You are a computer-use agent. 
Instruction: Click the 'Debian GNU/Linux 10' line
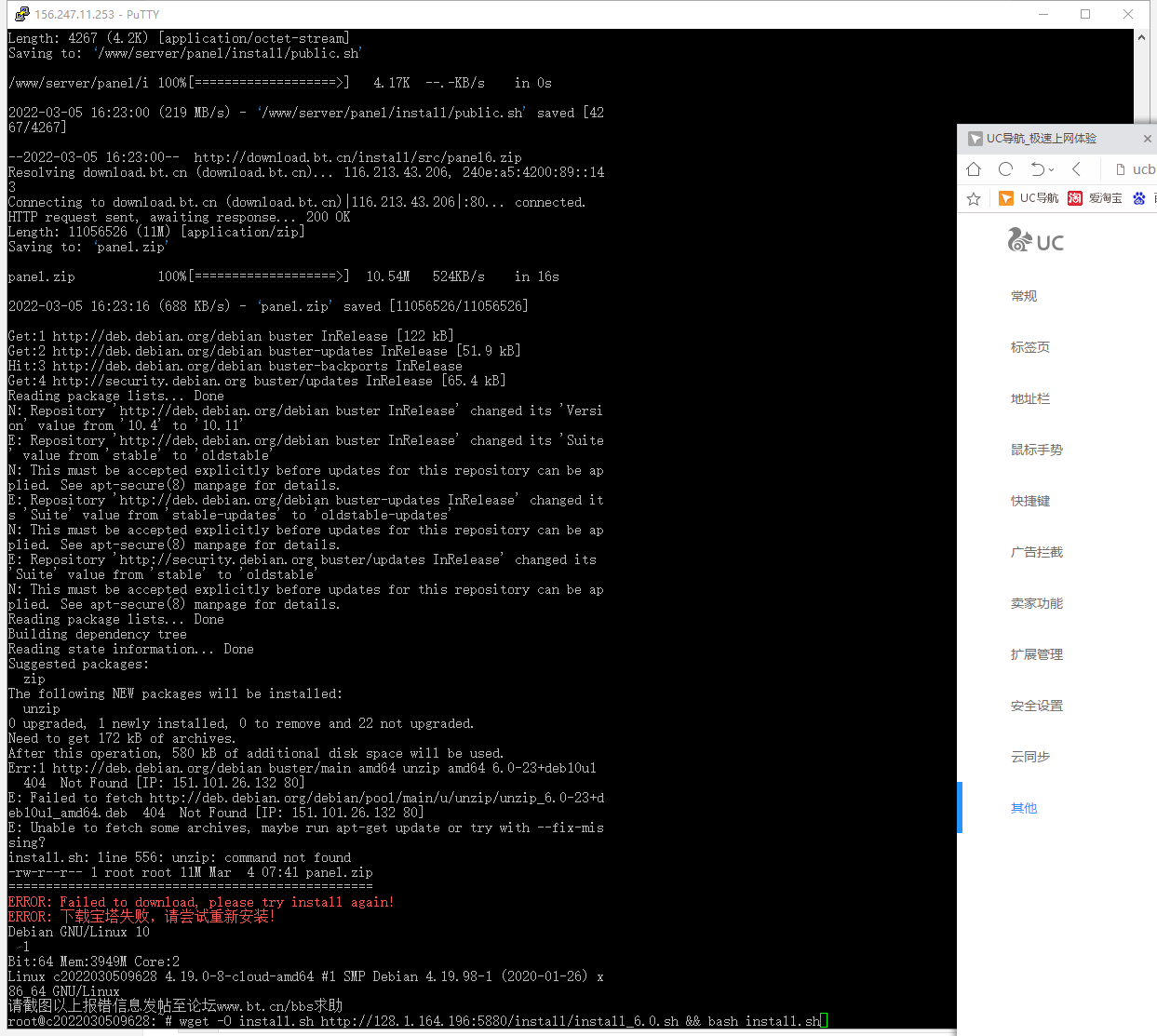pos(79,932)
